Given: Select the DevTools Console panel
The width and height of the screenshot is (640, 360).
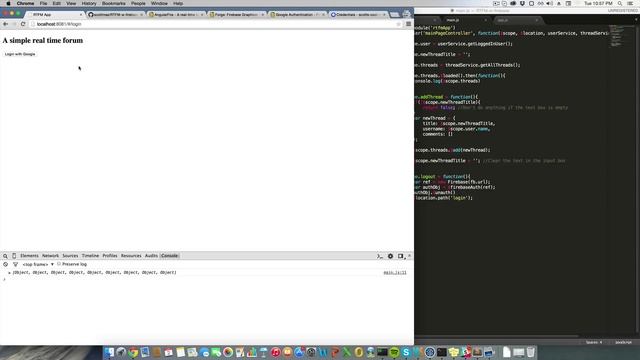Looking at the screenshot, I should [169, 256].
